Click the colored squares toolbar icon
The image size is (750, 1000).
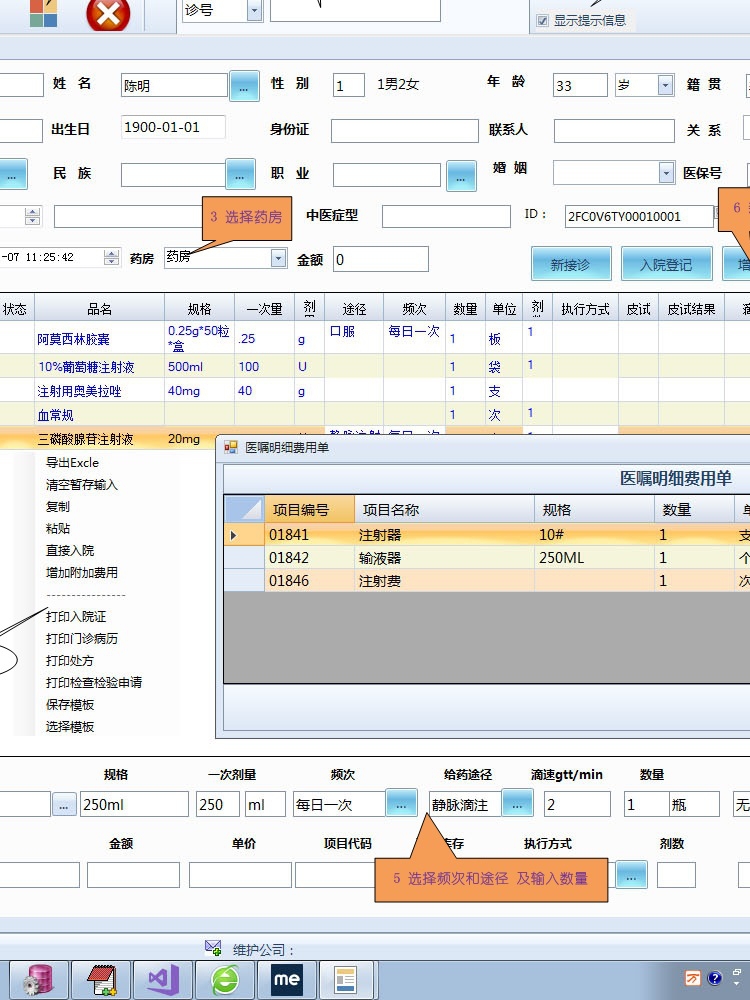click(x=43, y=13)
